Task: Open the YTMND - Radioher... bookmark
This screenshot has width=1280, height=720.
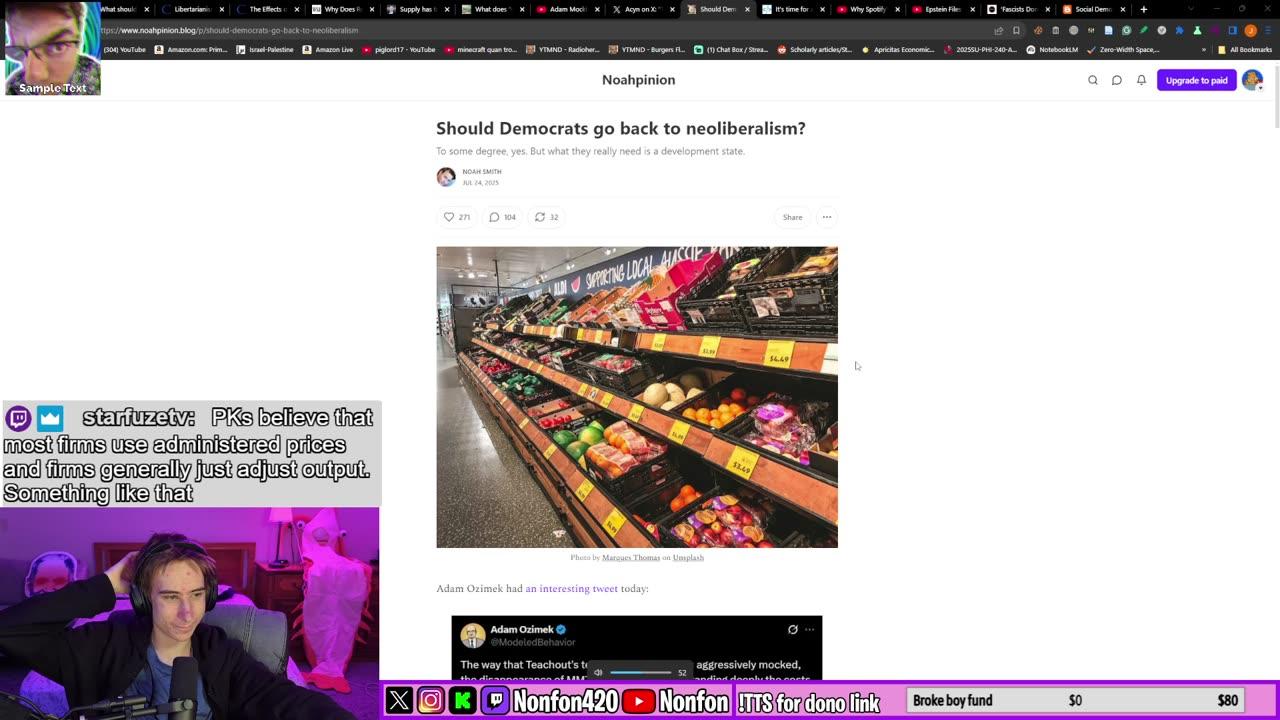Action: [x=563, y=49]
